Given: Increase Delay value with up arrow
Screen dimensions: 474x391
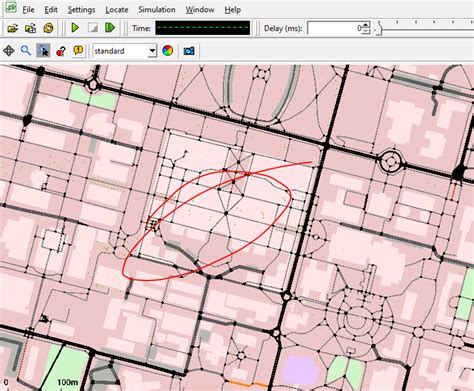Looking at the screenshot, I should point(366,25).
